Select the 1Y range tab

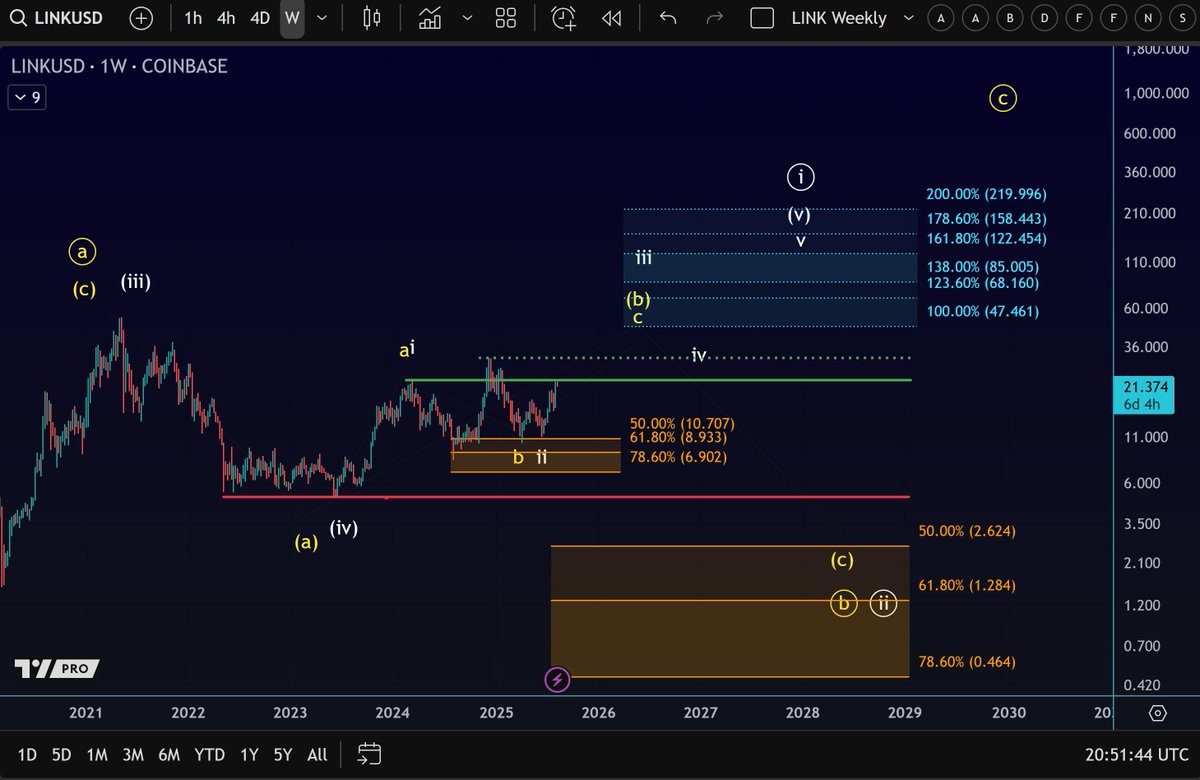pyautogui.click(x=249, y=755)
